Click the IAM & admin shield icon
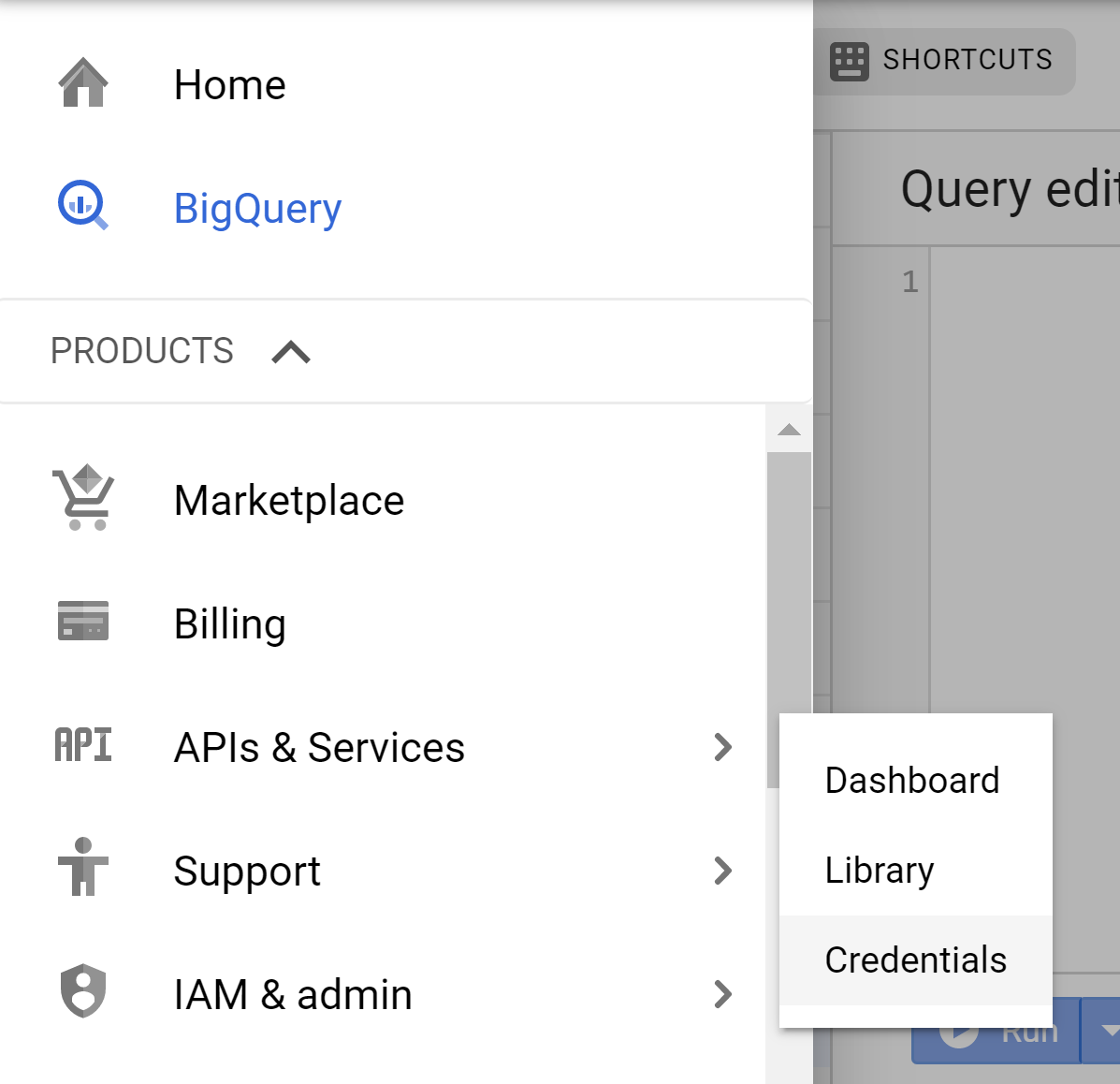Screen dimensions: 1120x1084 point(83,991)
